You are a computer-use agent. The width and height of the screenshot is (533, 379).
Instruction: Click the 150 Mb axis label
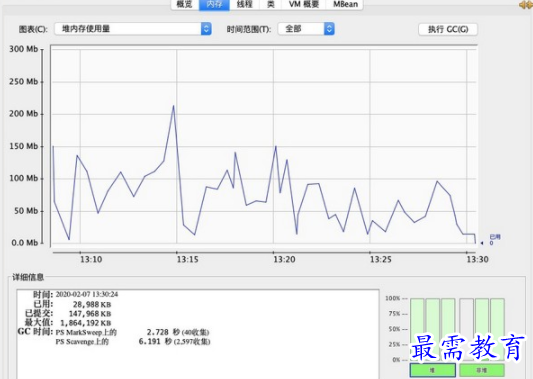pyautogui.click(x=23, y=146)
